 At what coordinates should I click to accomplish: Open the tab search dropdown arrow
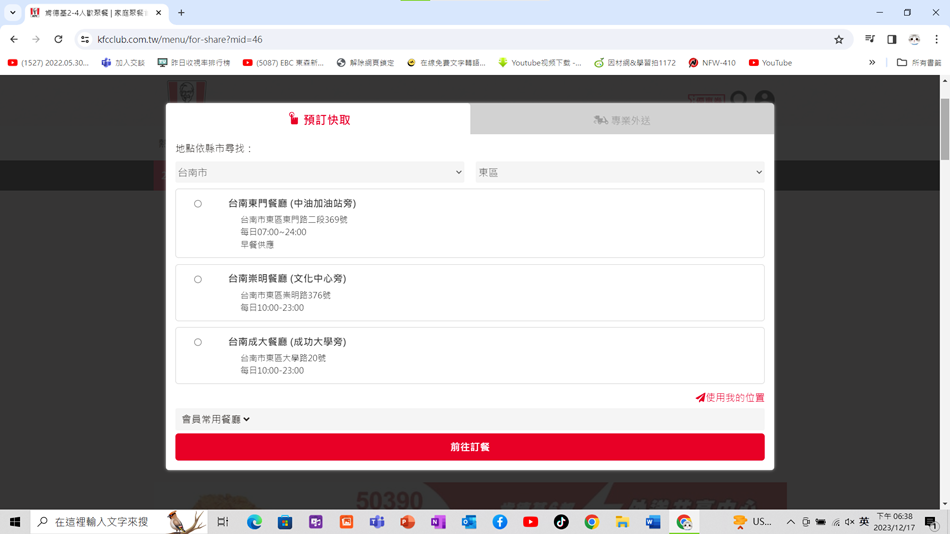pos(13,13)
